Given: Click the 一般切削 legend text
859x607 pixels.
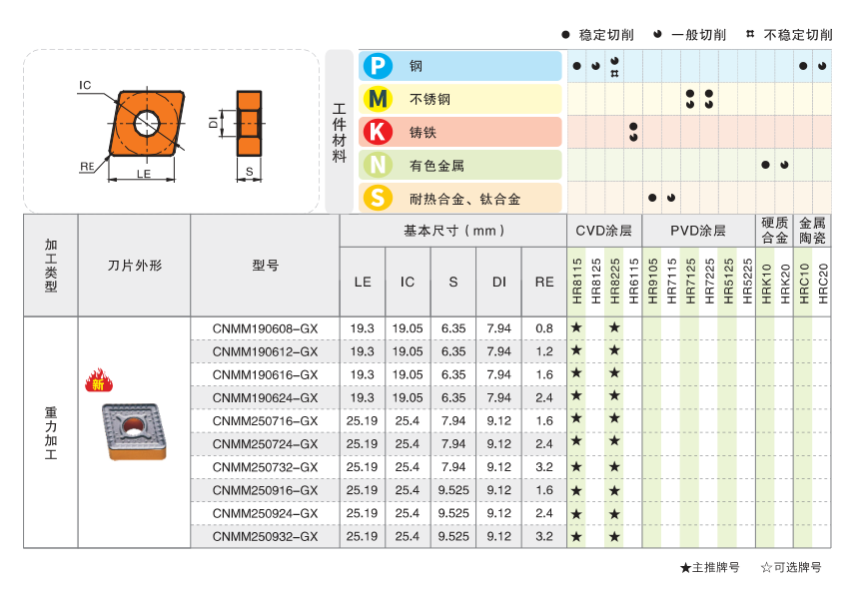Looking at the screenshot, I should click(698, 35).
